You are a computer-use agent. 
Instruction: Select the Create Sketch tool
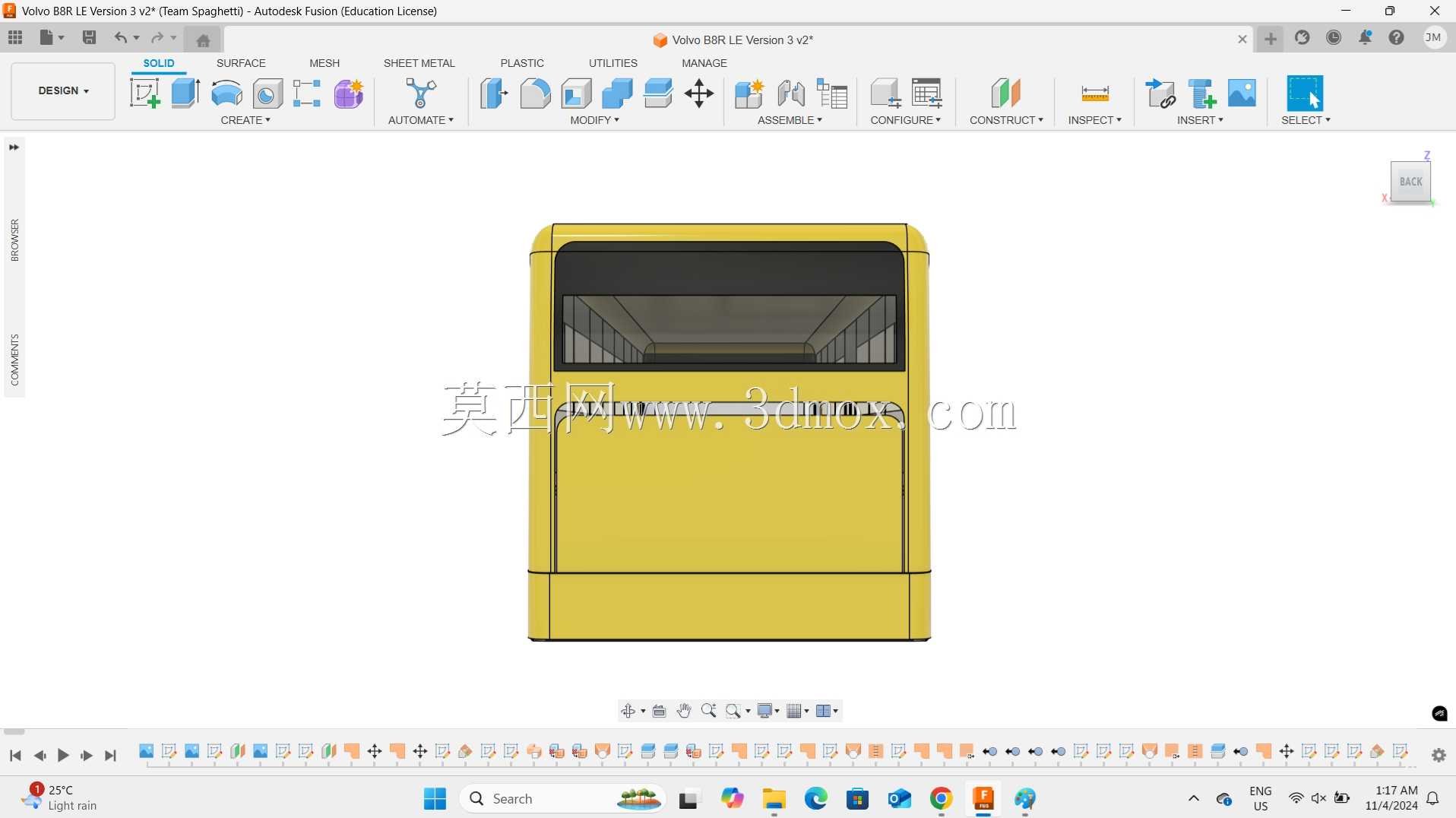tap(145, 94)
